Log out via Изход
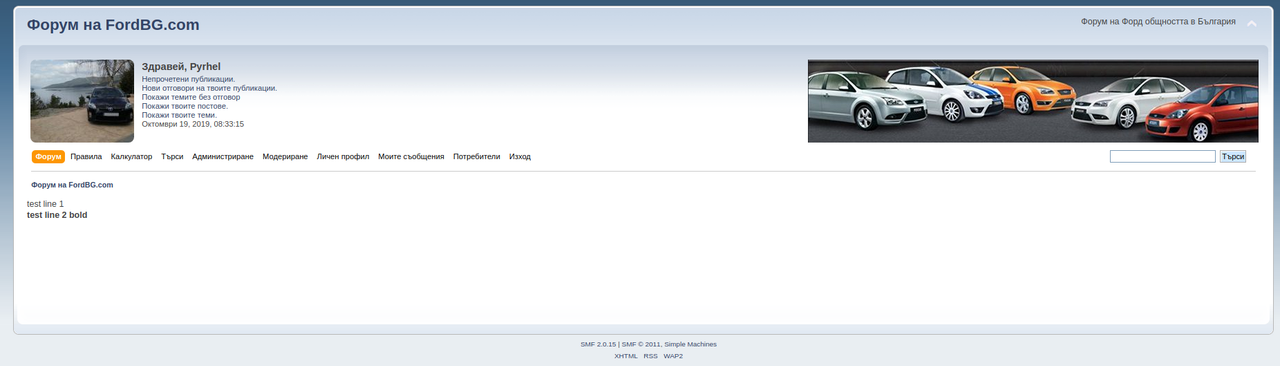The image size is (1280, 366). 520,157
